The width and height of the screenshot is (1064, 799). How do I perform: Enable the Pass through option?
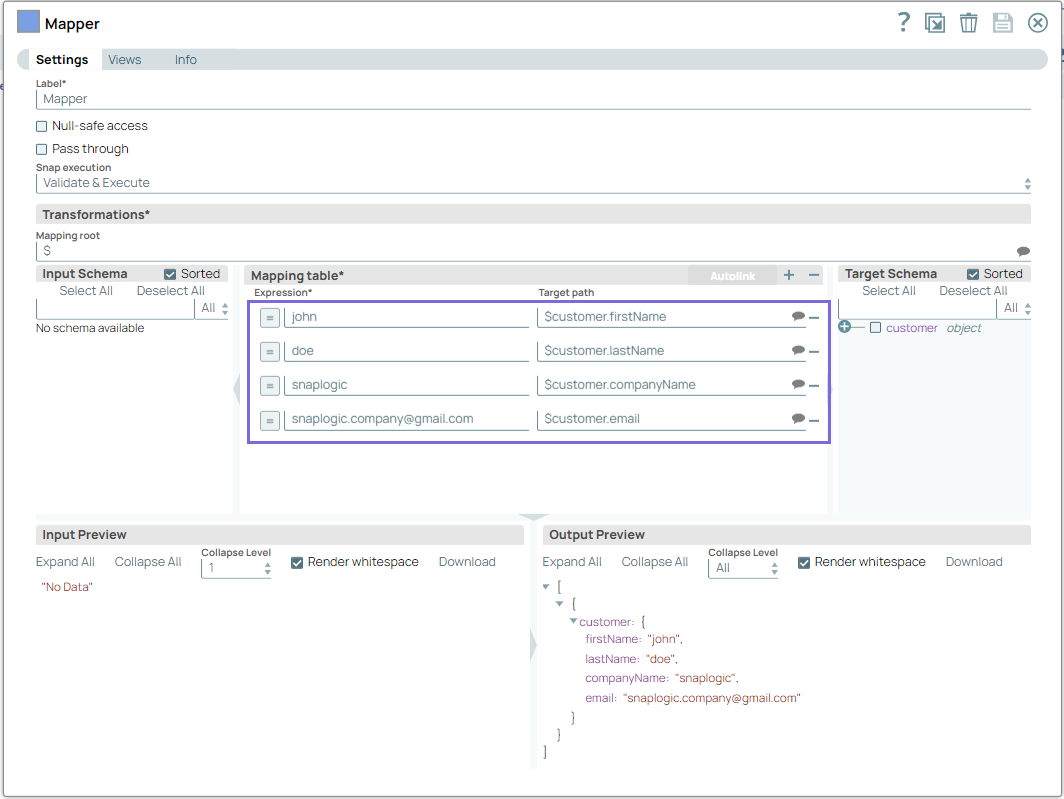point(39,148)
